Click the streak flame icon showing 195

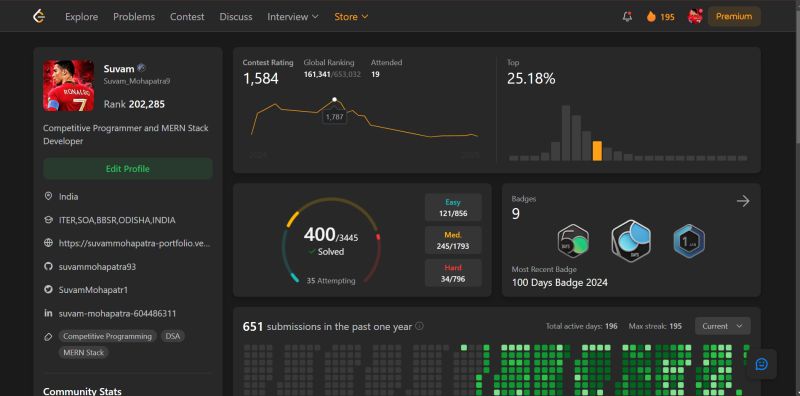(x=651, y=16)
